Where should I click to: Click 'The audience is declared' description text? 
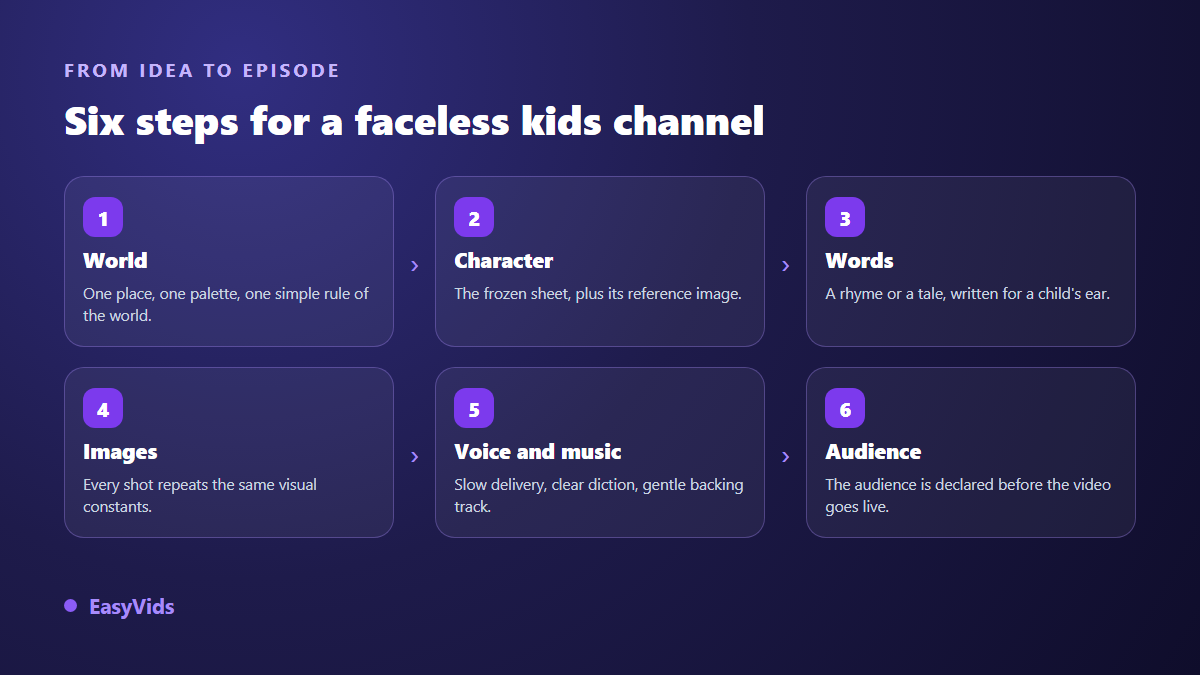click(x=968, y=495)
